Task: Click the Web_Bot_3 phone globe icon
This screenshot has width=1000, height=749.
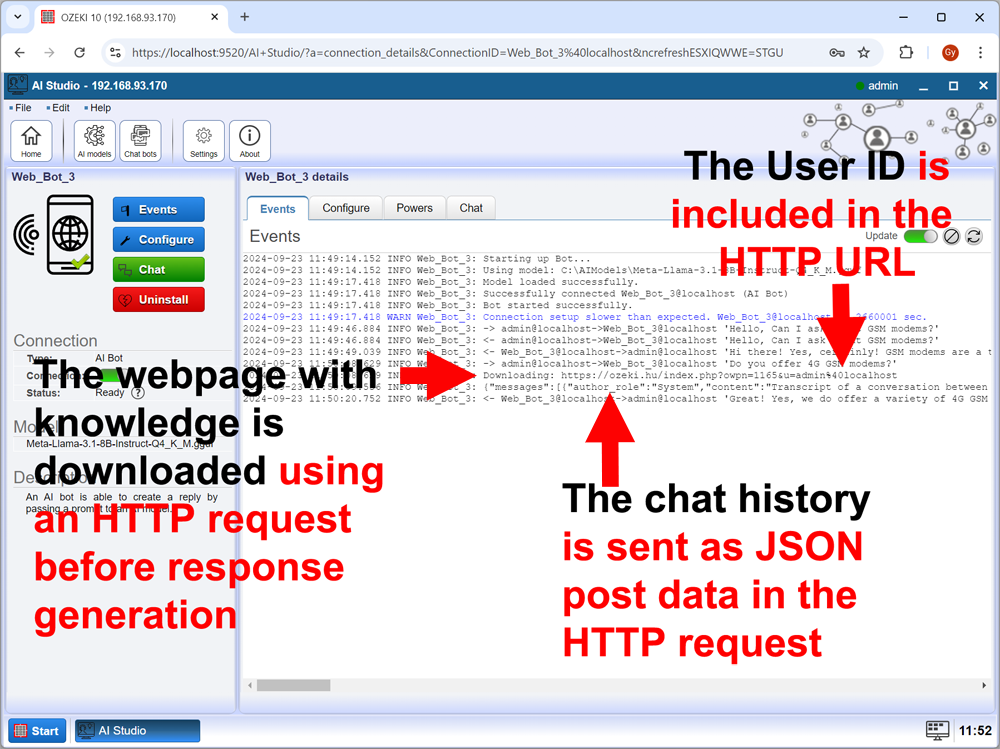Action: point(70,235)
